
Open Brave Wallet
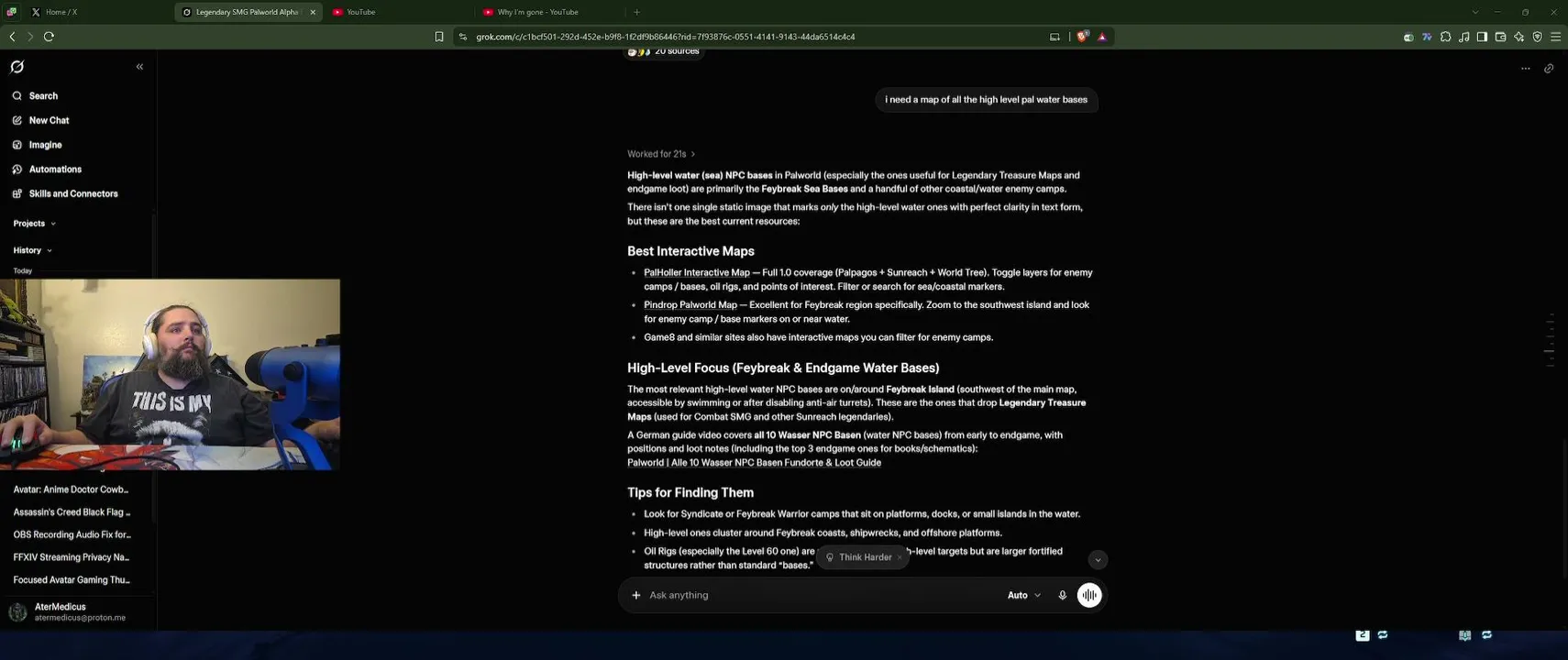[x=1500, y=37]
